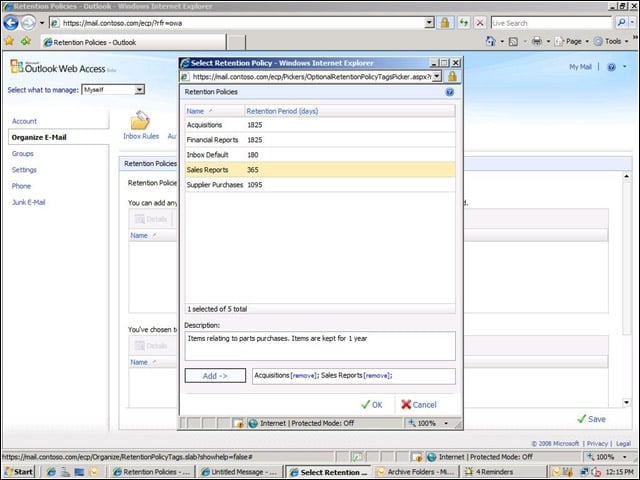The height and width of the screenshot is (480, 640).
Task: Click the help icon in Retention Policies header
Action: pos(450,92)
